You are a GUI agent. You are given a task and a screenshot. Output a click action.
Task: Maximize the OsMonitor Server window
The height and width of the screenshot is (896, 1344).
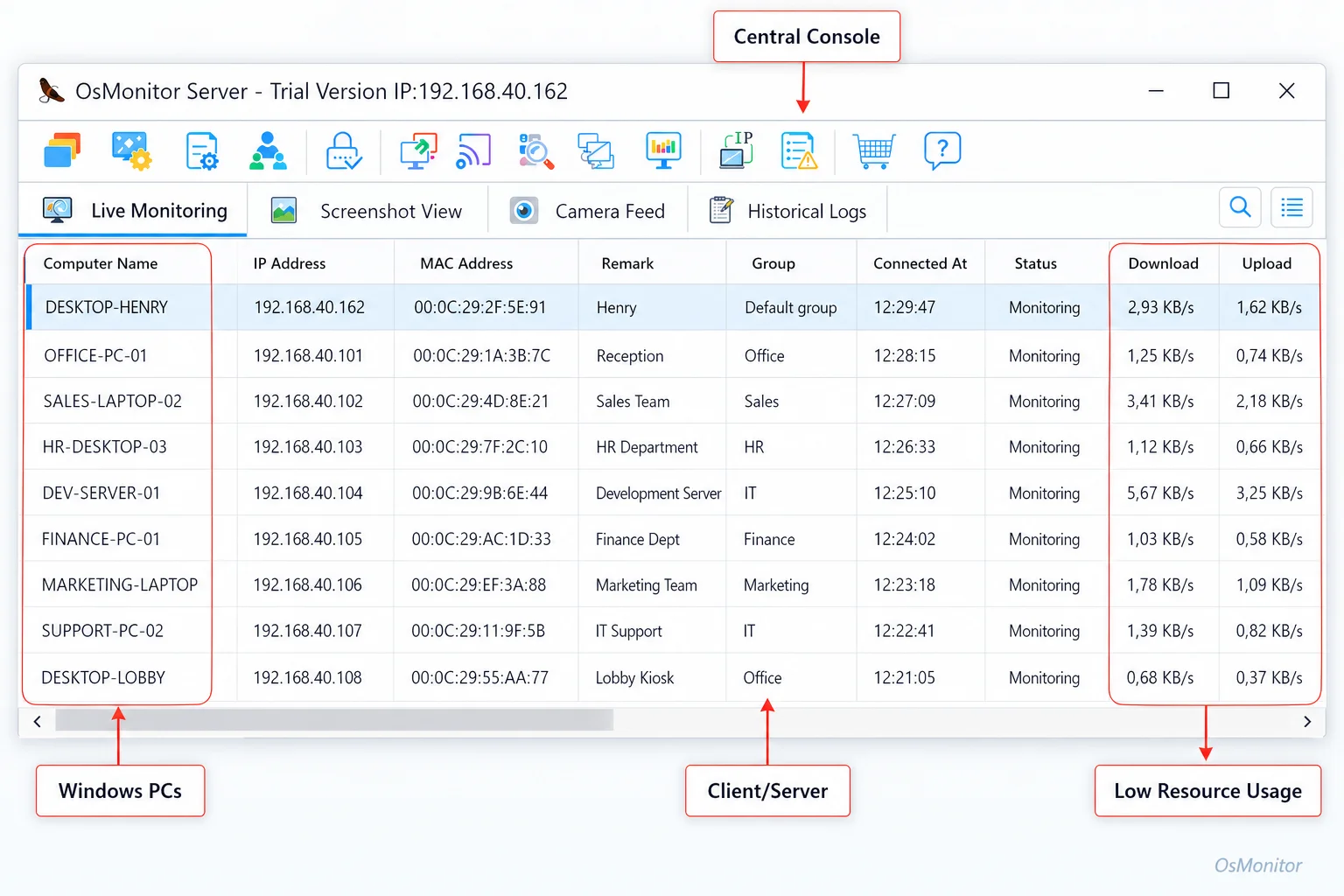click(1221, 91)
